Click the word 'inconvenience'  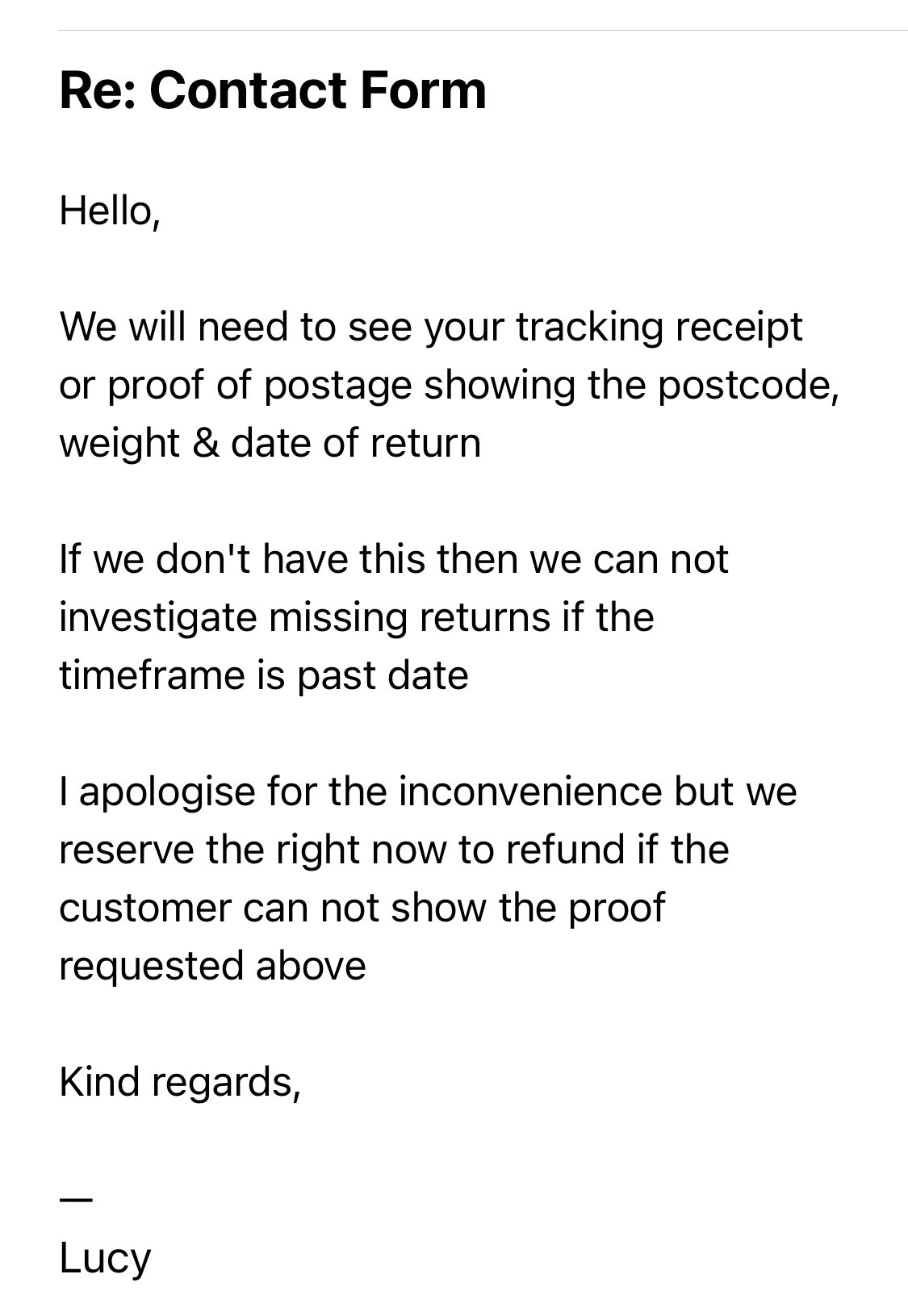[x=530, y=791]
